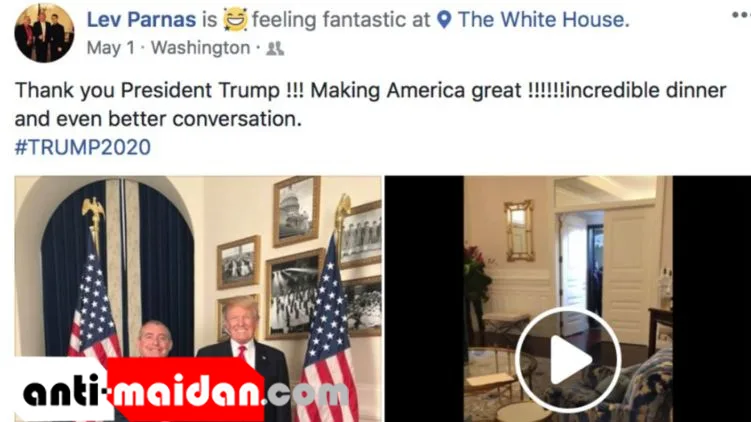The image size is (751, 422).
Task: Open the Lev Parnas profile picture avatar
Action: [44, 33]
